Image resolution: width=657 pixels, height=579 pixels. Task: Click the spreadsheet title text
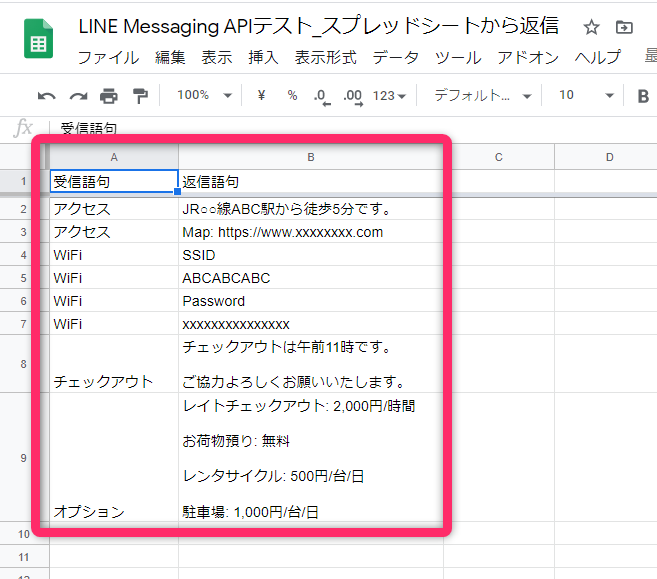click(x=318, y=26)
